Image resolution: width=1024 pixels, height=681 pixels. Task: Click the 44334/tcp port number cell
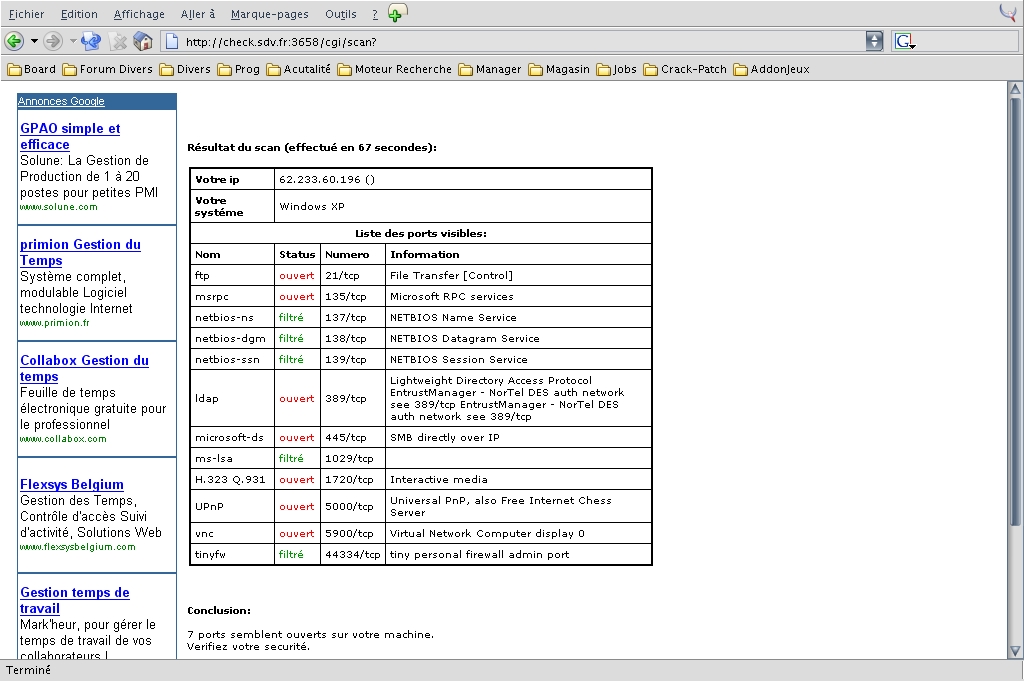point(353,554)
